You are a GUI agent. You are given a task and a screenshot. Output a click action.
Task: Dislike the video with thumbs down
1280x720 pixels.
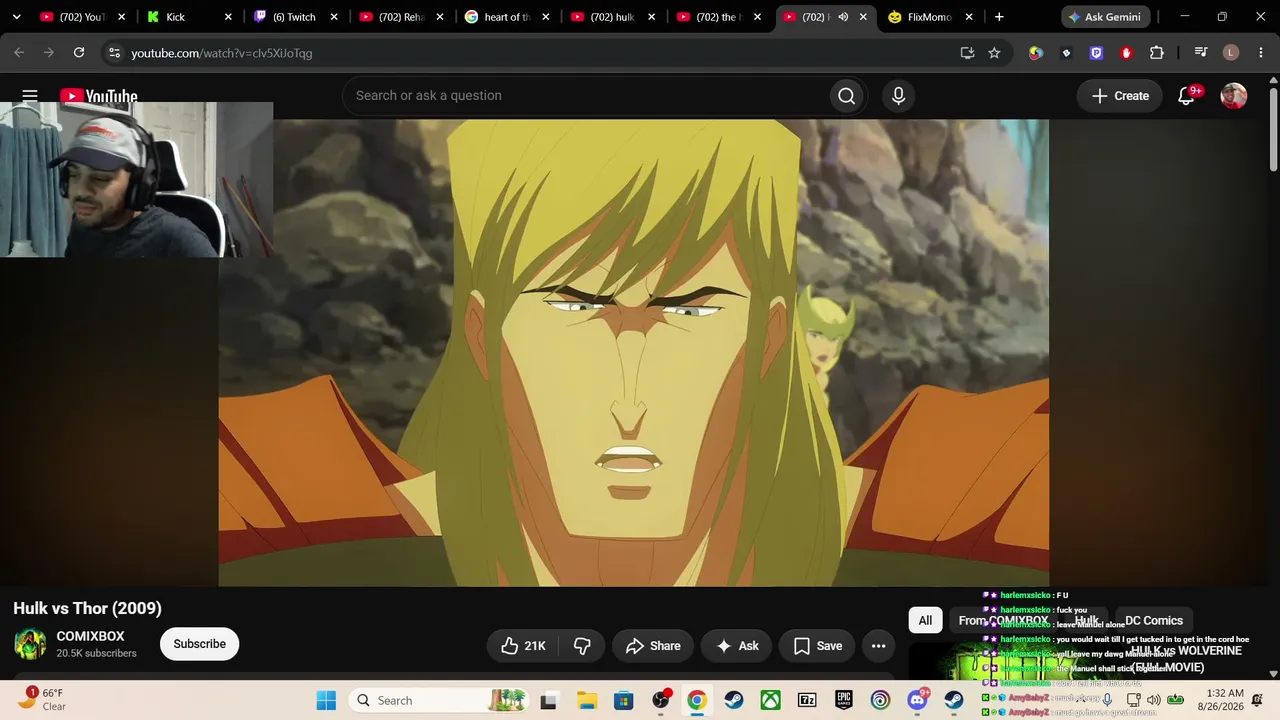point(582,646)
